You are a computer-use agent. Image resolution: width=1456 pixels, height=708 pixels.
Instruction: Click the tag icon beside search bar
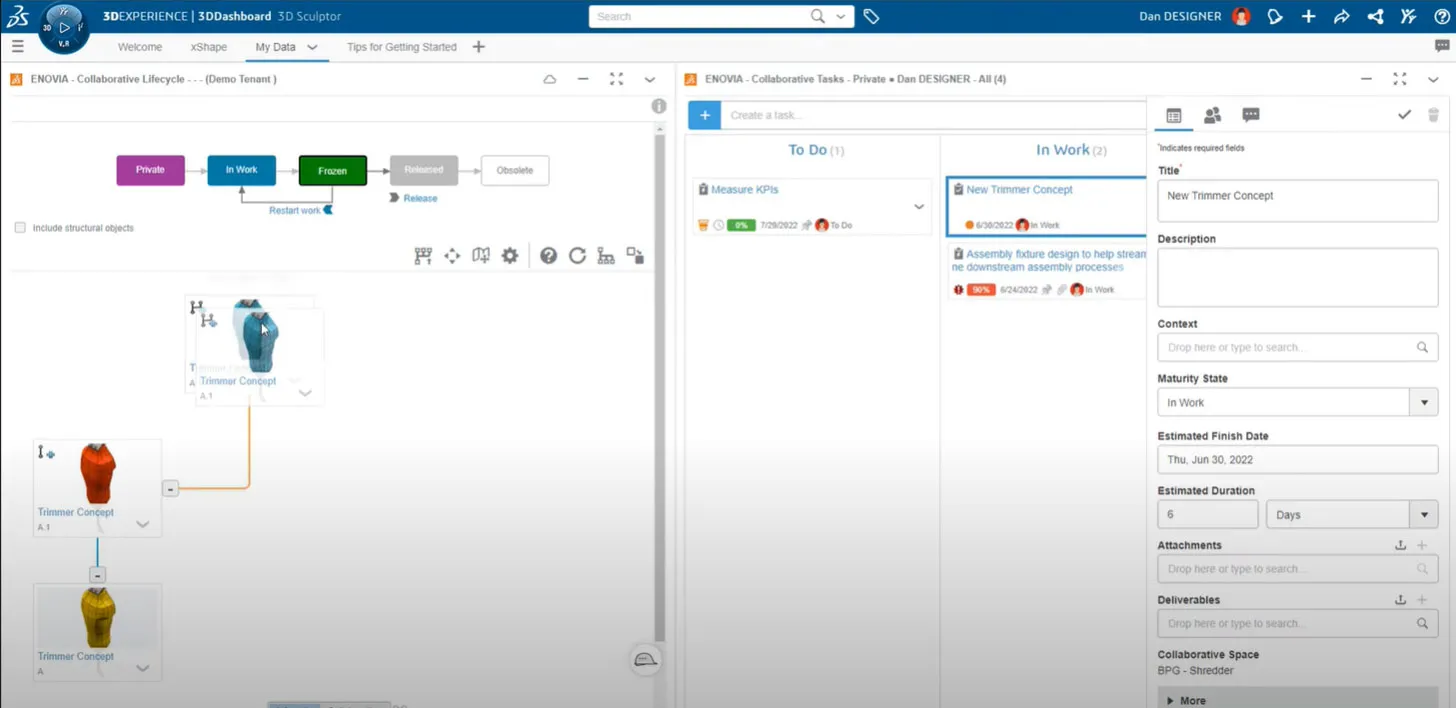[x=871, y=16]
